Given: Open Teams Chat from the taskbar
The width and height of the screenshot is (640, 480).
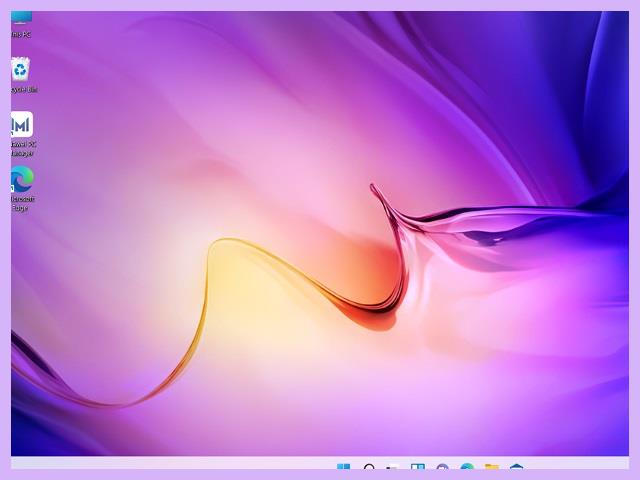Looking at the screenshot, I should pos(442,466).
